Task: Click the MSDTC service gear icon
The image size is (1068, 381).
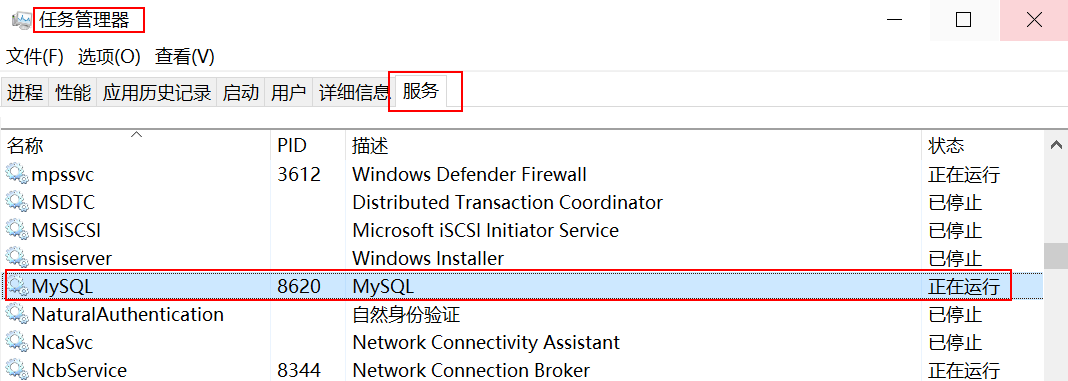Action: [x=16, y=202]
